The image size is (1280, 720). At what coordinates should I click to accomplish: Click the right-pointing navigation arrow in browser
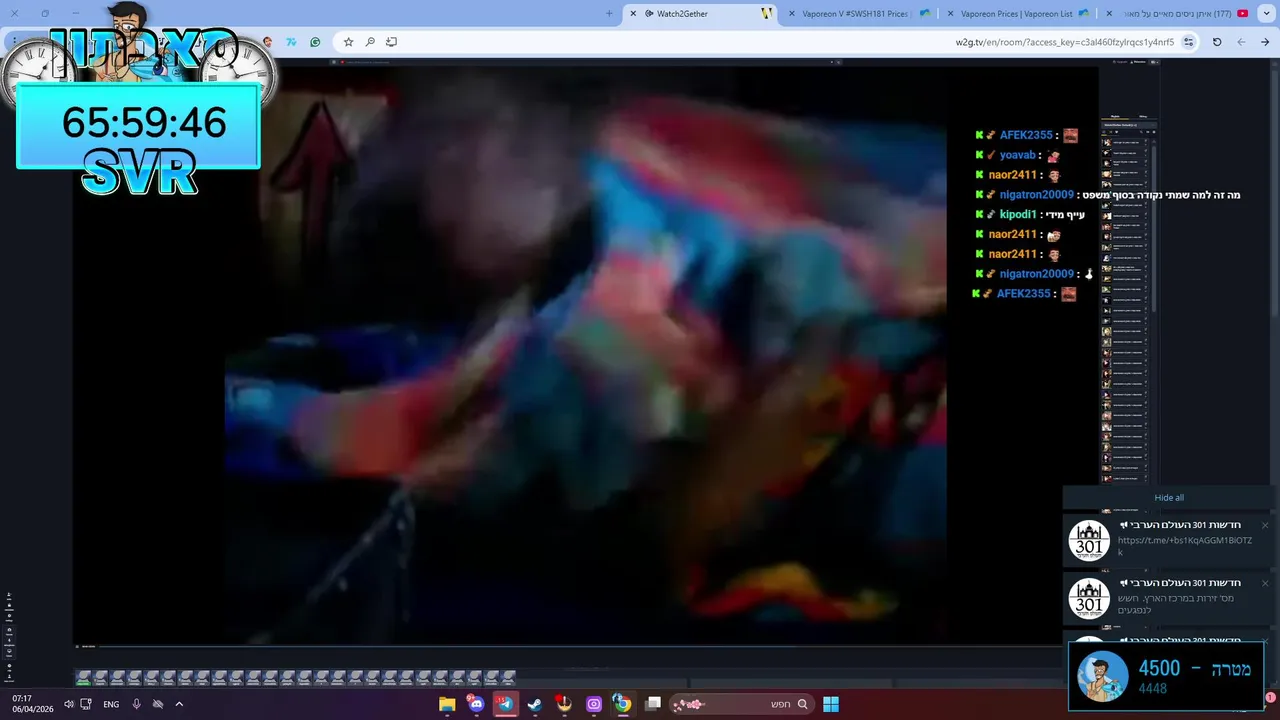[1265, 42]
